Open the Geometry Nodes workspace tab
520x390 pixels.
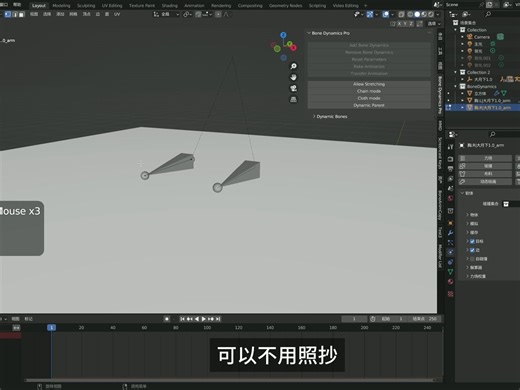click(286, 6)
